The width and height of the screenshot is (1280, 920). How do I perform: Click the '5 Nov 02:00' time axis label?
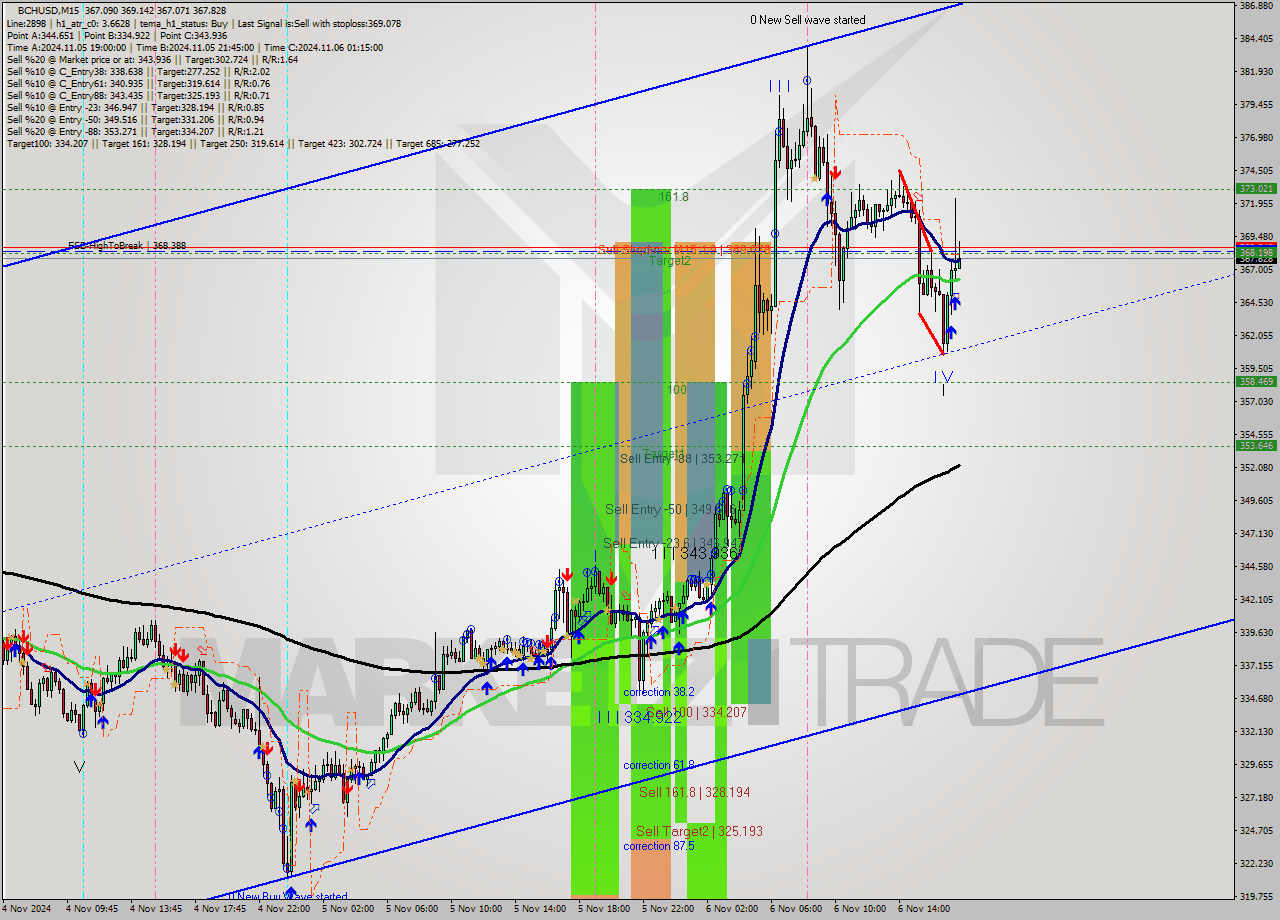coord(348,910)
